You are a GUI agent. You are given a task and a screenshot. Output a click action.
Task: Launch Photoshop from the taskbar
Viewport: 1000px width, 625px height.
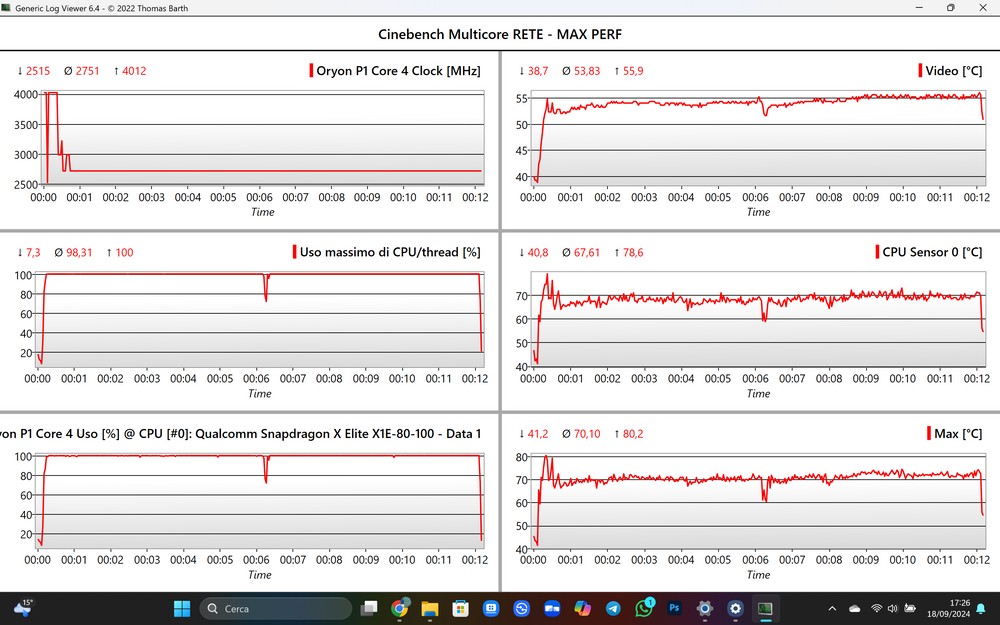tap(674, 608)
